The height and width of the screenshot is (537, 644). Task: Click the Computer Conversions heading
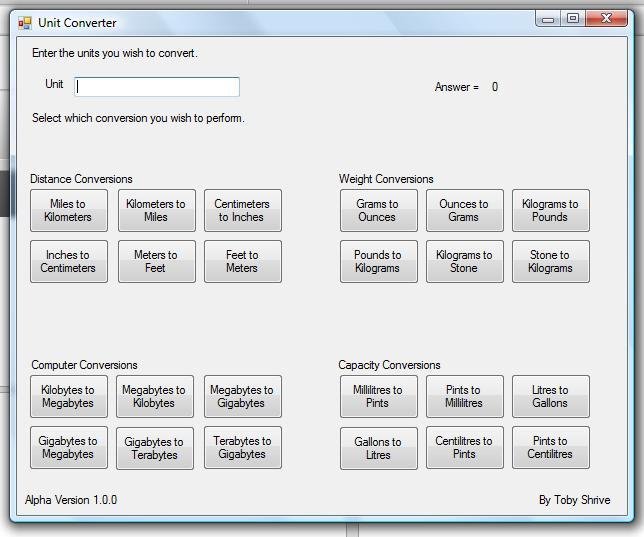point(84,365)
